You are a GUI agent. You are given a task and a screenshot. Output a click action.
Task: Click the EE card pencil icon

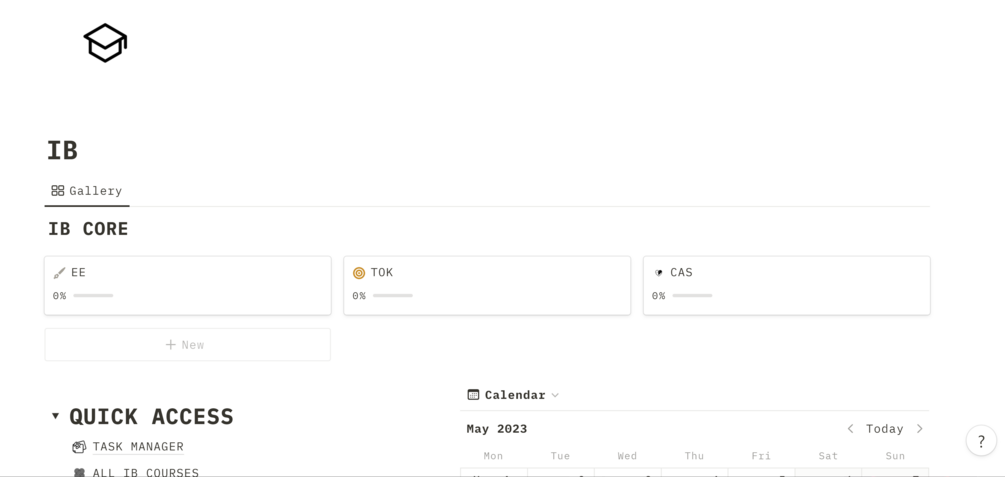click(x=59, y=273)
